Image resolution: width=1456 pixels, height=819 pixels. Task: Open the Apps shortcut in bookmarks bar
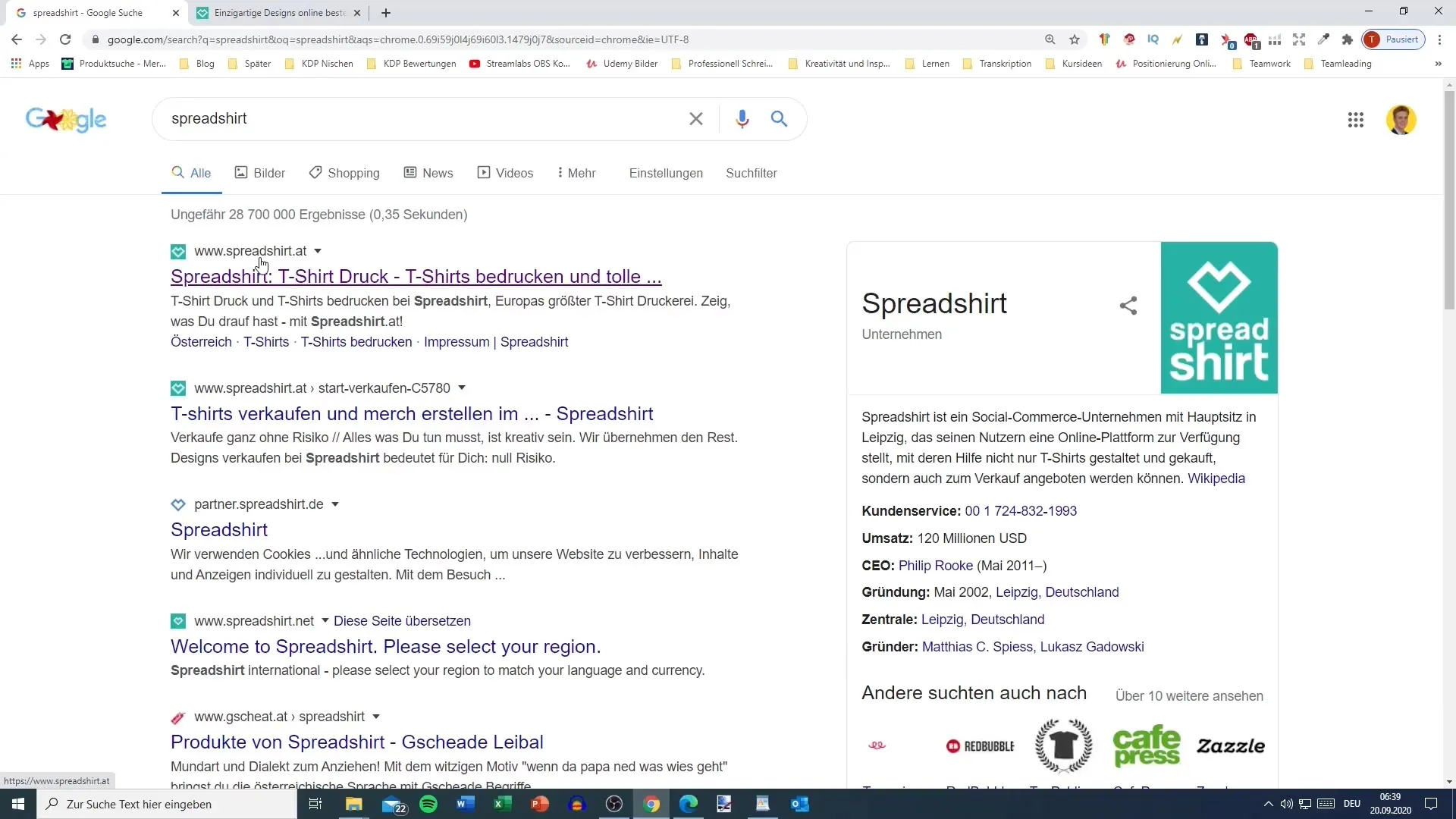coord(30,64)
